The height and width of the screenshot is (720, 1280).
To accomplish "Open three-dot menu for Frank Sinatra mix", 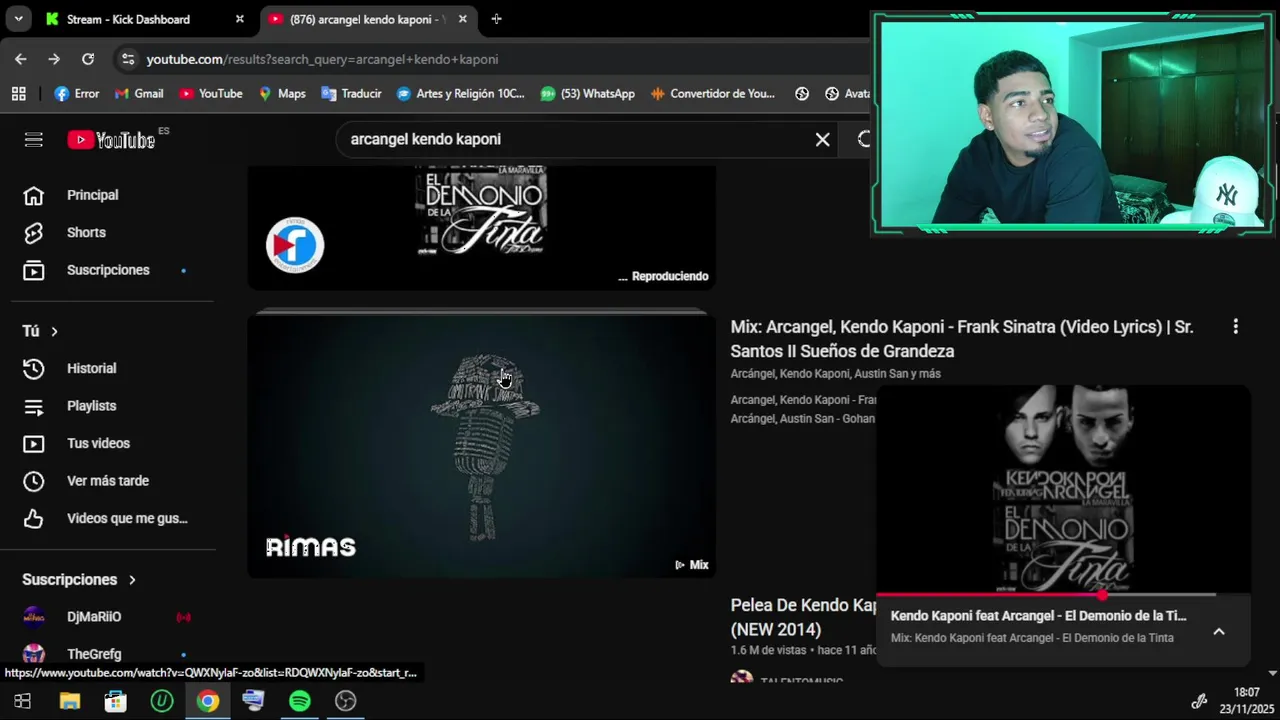I will 1236,326.
